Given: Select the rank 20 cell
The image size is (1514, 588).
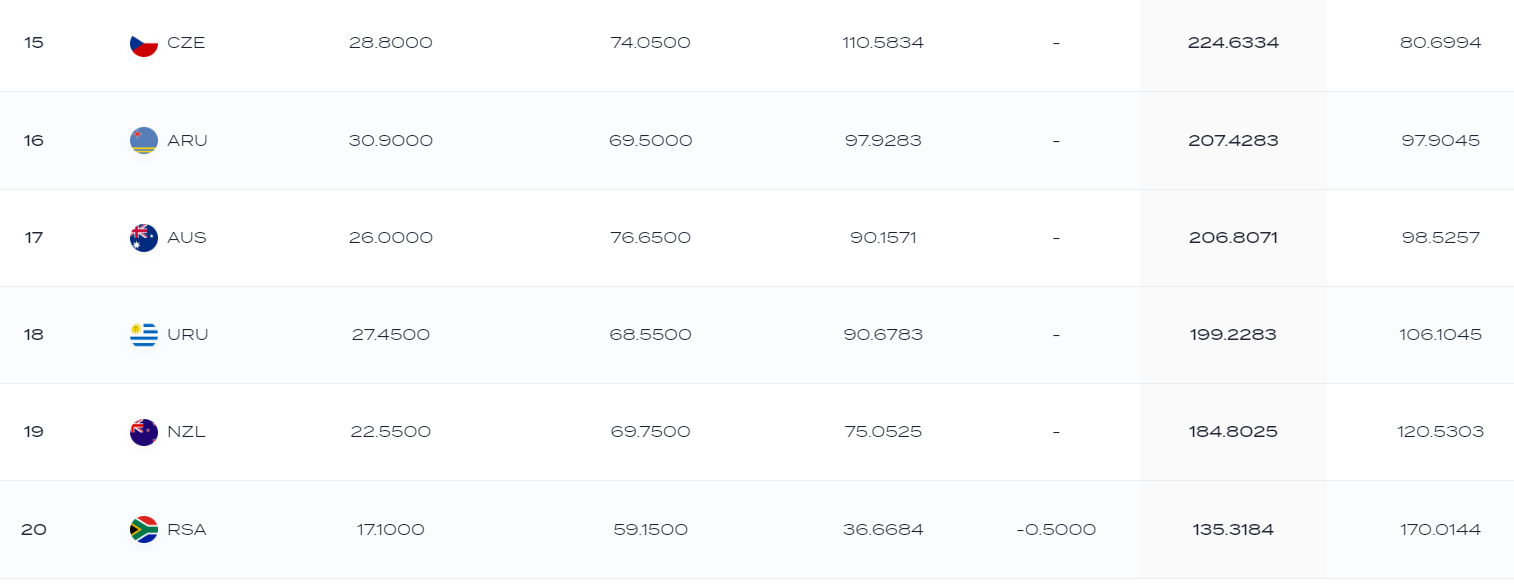Looking at the screenshot, I should (x=34, y=529).
